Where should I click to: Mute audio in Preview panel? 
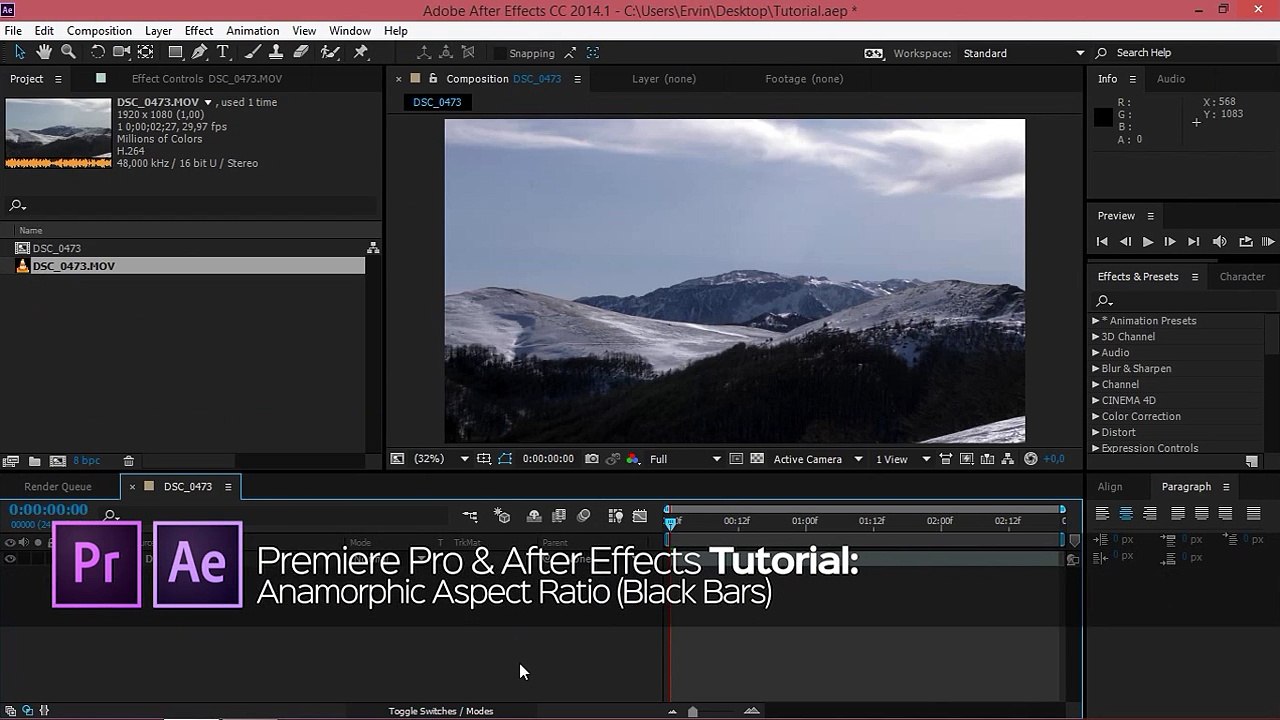click(1219, 242)
